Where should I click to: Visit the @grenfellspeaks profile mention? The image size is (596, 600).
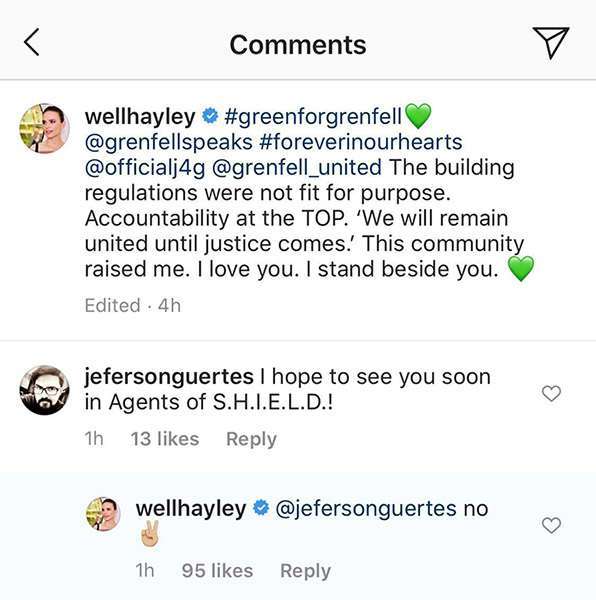(x=169, y=142)
